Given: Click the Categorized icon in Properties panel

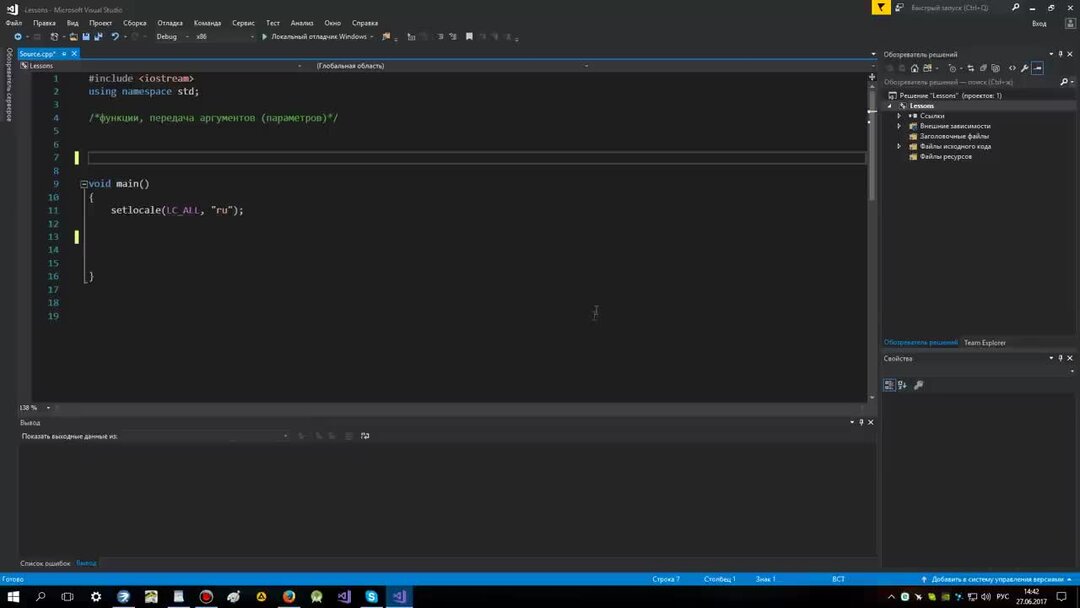Looking at the screenshot, I should [x=889, y=385].
